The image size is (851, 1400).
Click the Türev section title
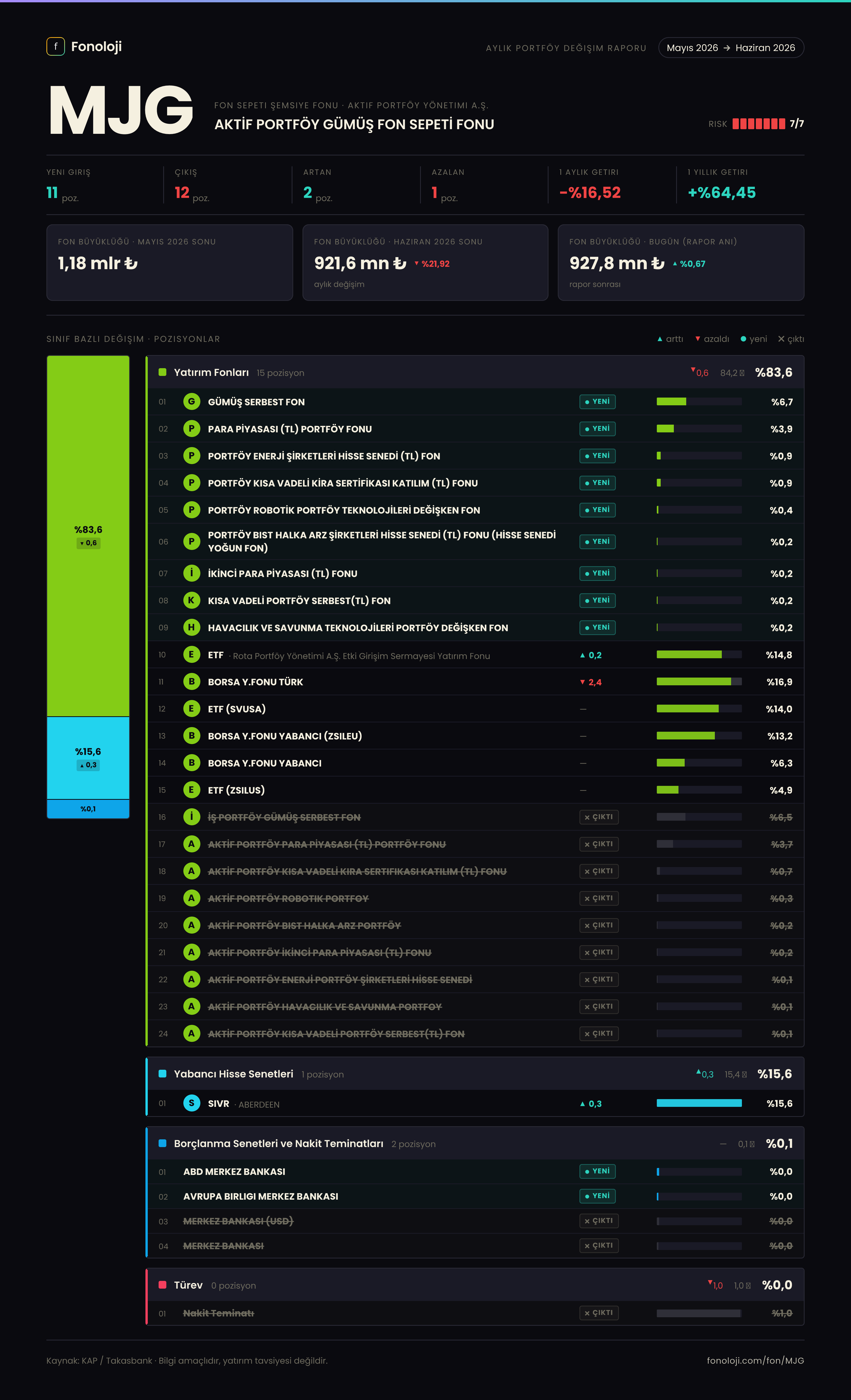(188, 1285)
